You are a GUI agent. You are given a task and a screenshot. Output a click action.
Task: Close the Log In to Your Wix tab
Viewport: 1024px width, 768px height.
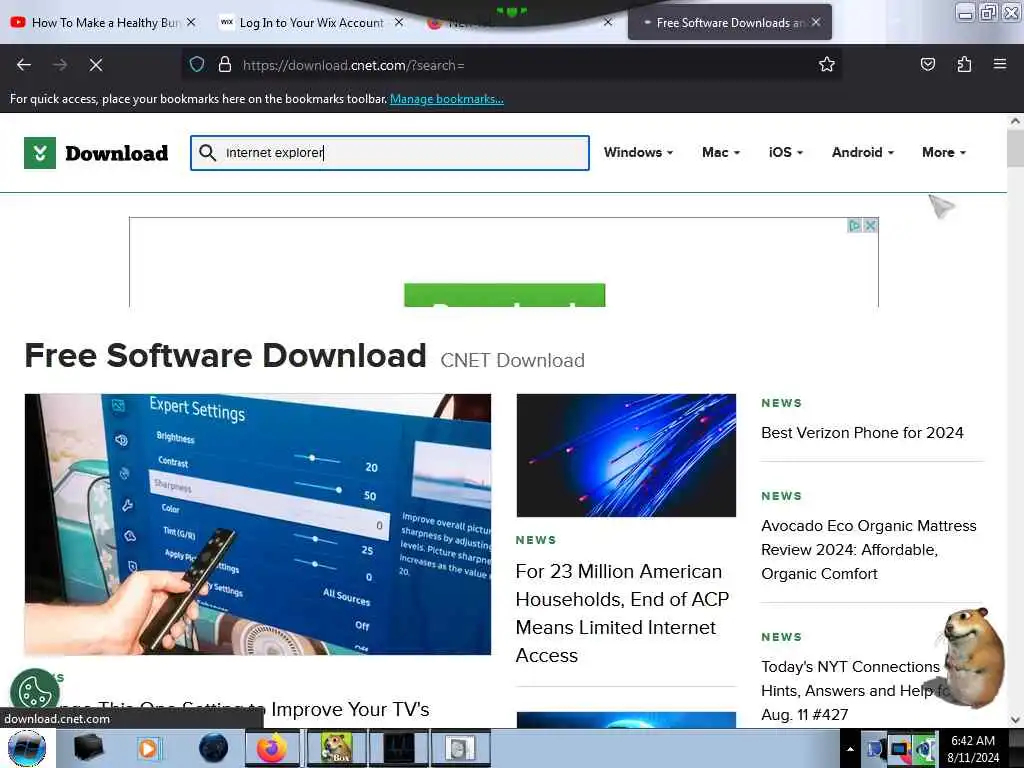[x=399, y=22]
